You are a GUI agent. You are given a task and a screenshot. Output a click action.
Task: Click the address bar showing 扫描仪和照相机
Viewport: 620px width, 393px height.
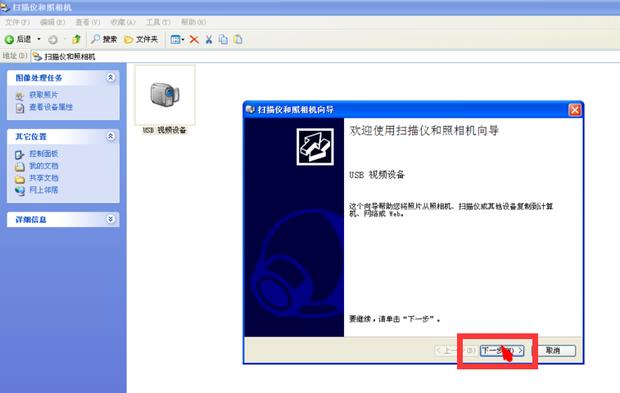coord(325,57)
